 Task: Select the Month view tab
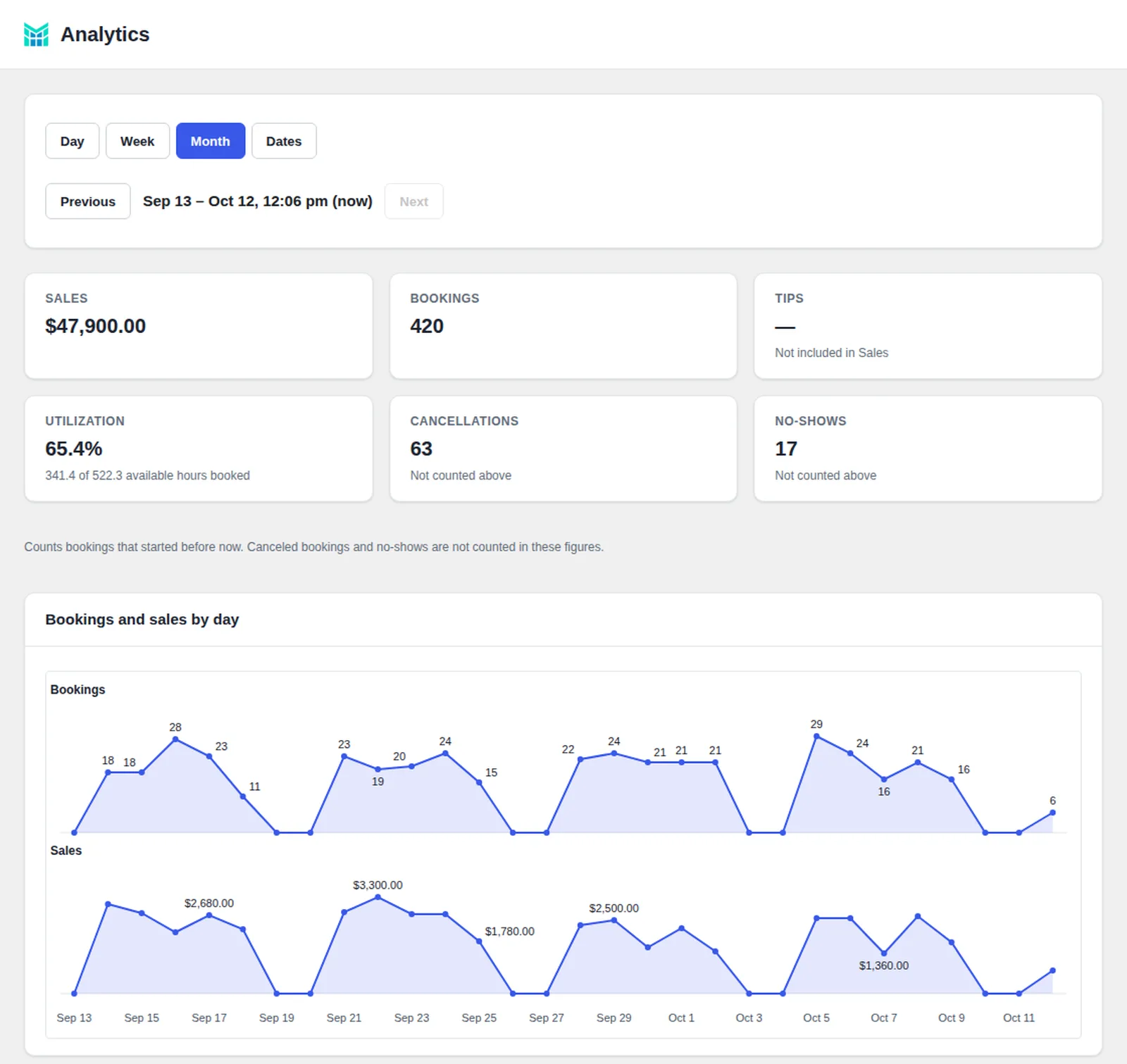pyautogui.click(x=211, y=141)
